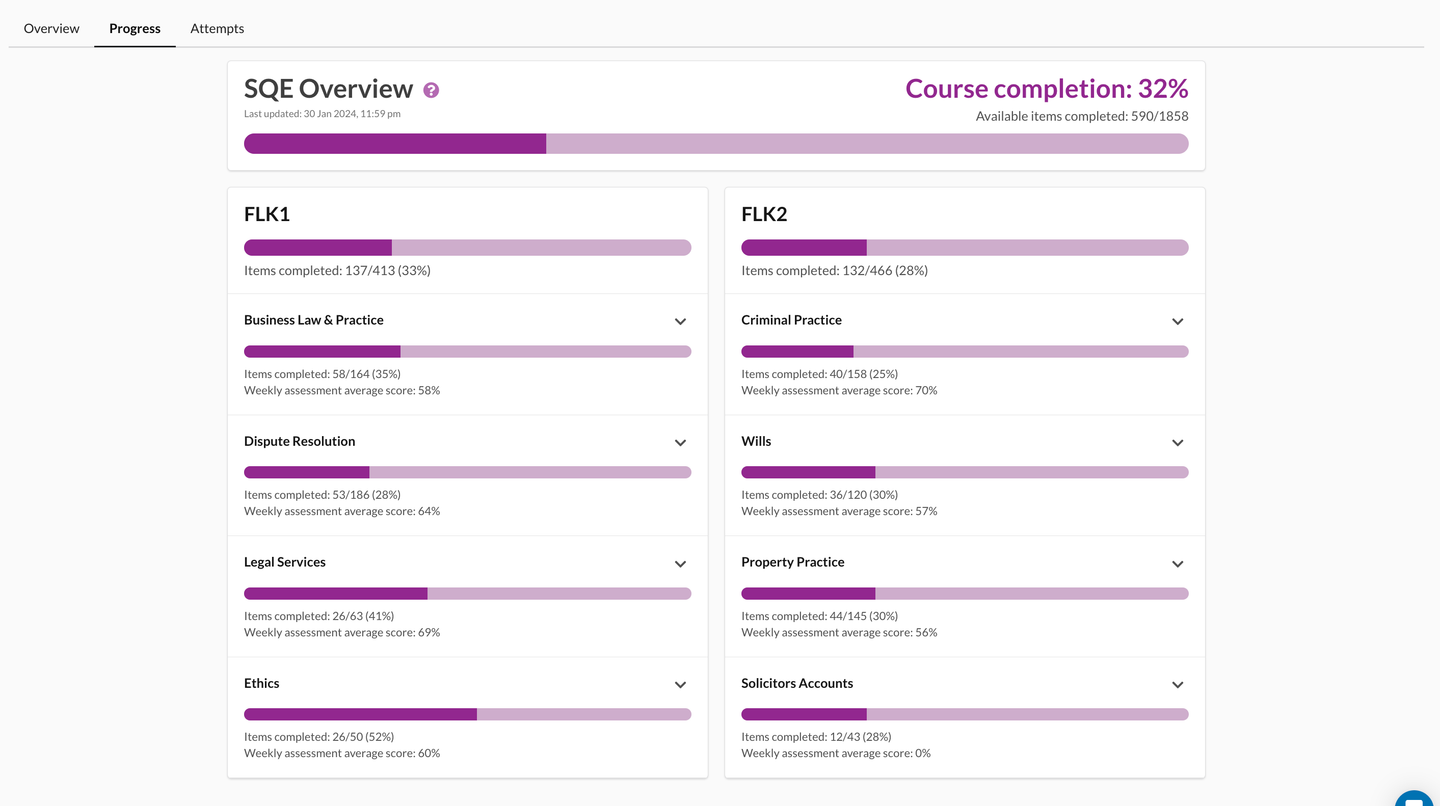
Task: Click the Wills section heading
Action: coord(756,441)
